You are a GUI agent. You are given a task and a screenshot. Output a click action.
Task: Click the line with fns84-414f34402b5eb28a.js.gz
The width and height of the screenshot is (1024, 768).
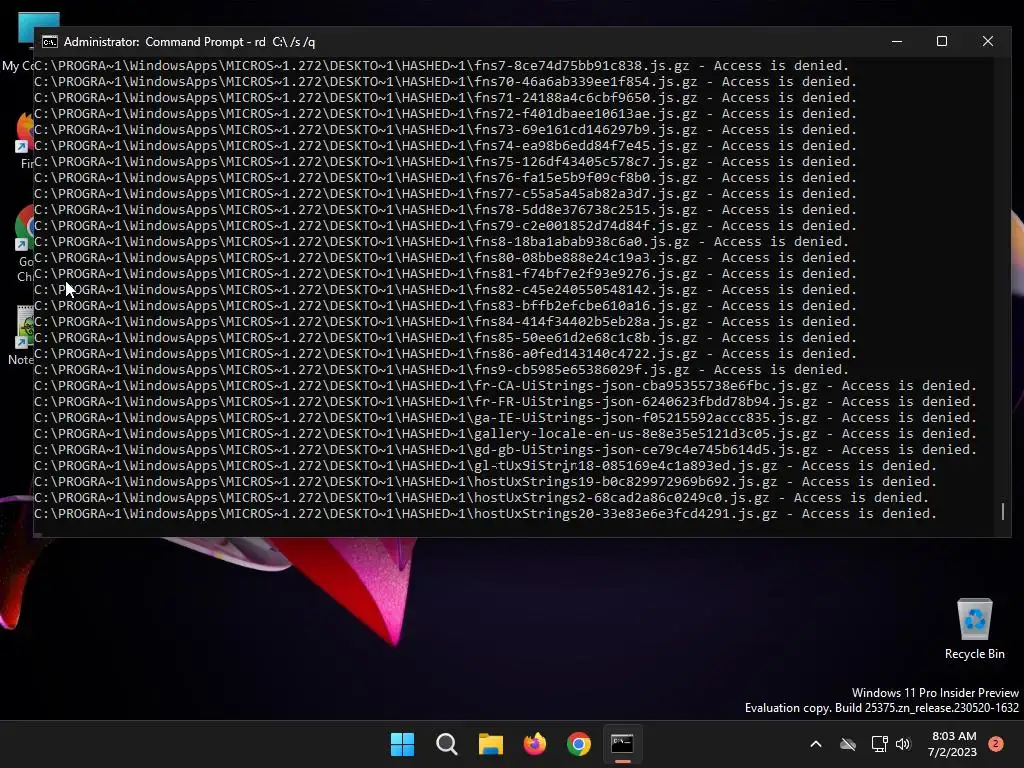click(x=445, y=322)
